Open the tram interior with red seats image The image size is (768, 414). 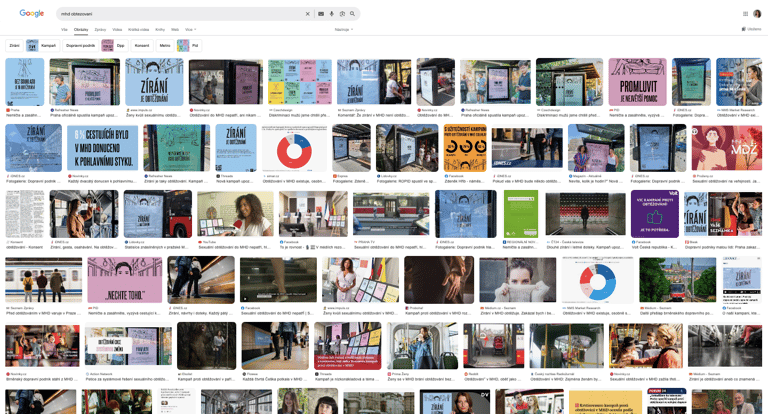point(494,345)
